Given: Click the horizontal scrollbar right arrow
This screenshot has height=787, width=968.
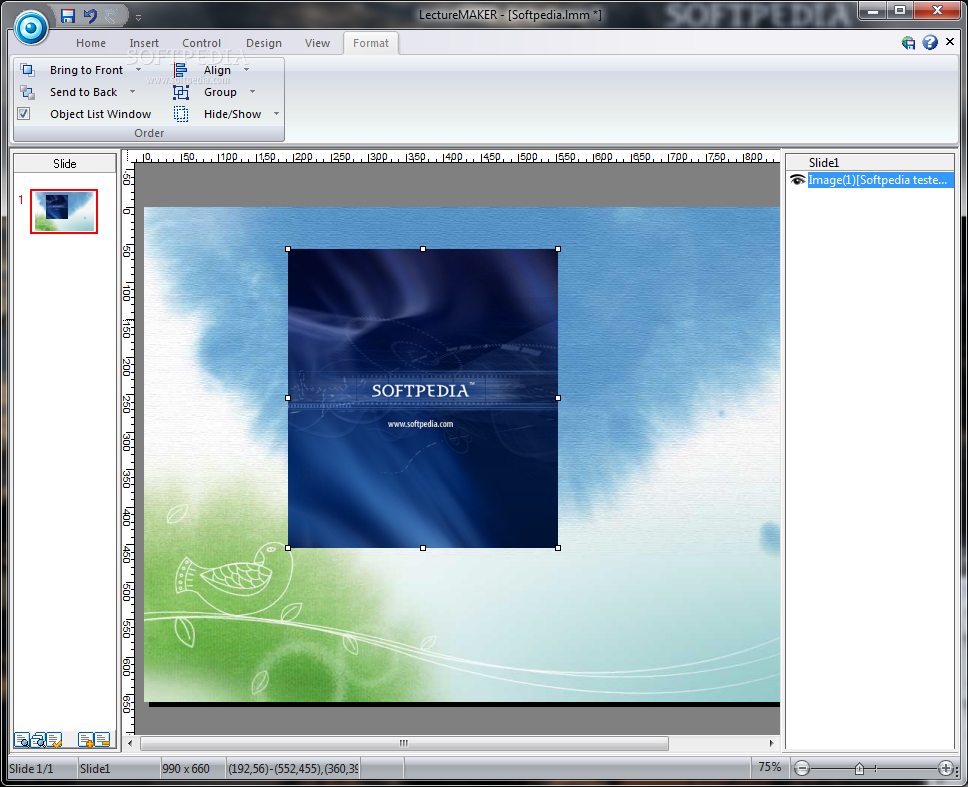Looking at the screenshot, I should 771,743.
